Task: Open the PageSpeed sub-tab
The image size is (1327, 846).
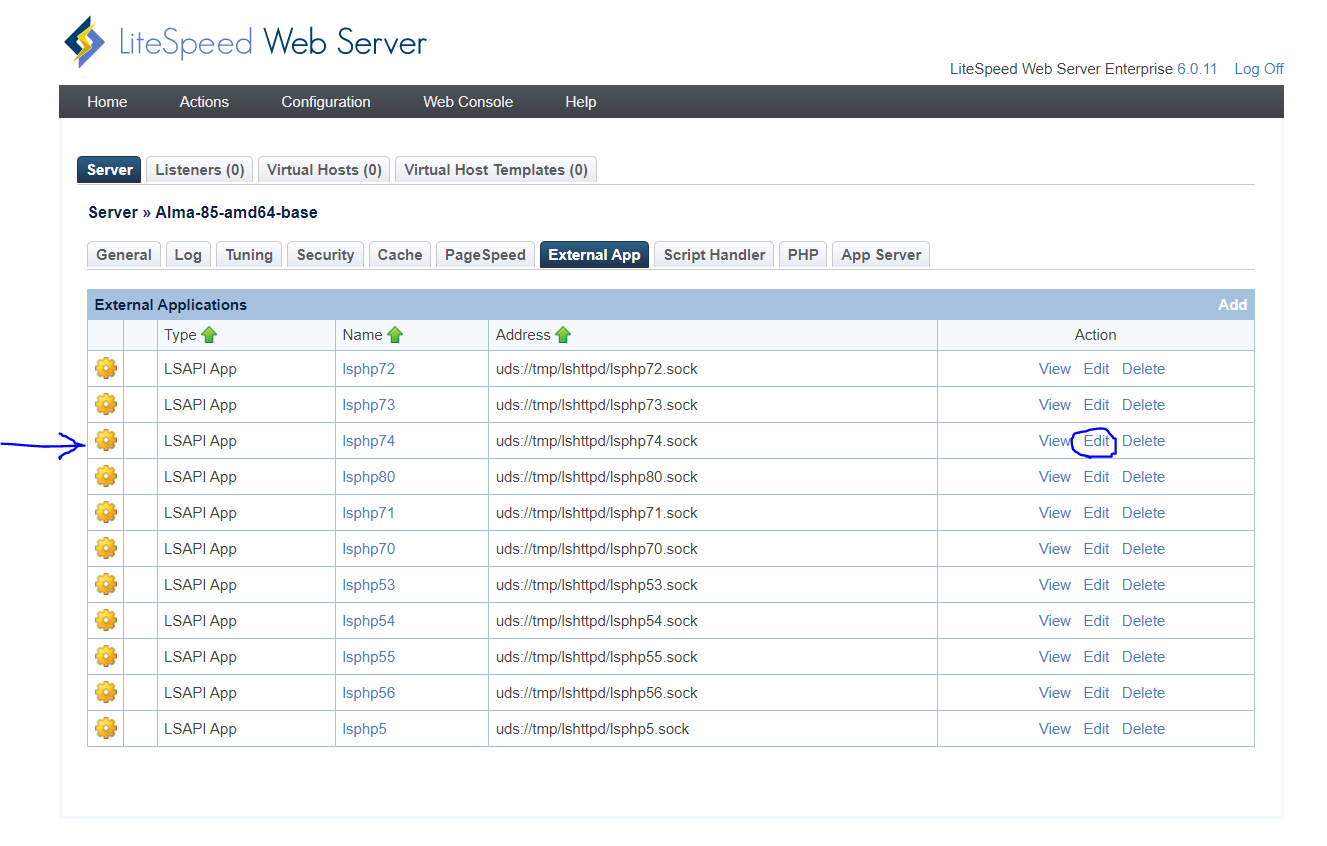Action: pos(485,255)
